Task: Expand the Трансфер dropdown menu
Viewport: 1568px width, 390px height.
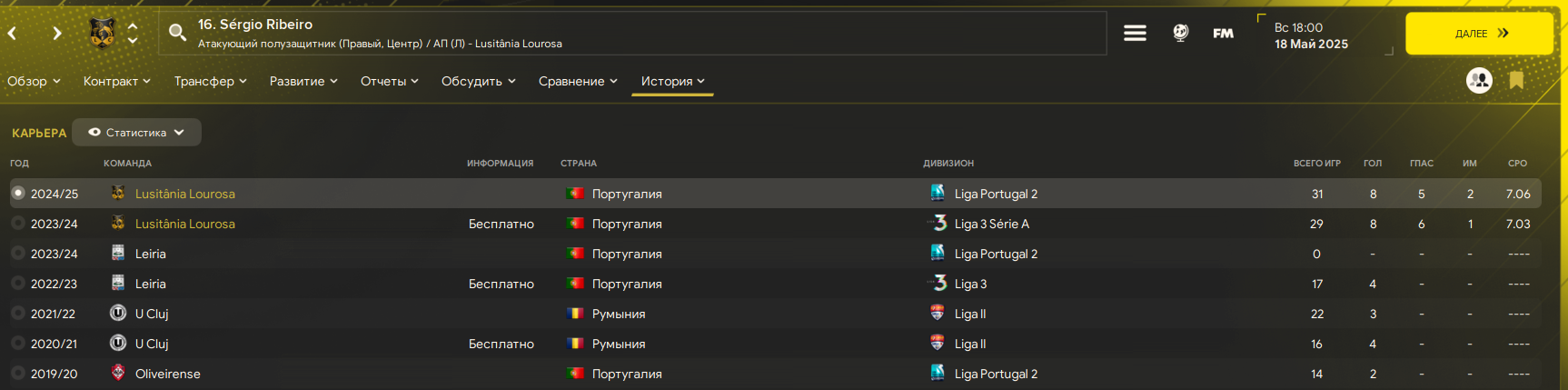Action: [x=210, y=81]
